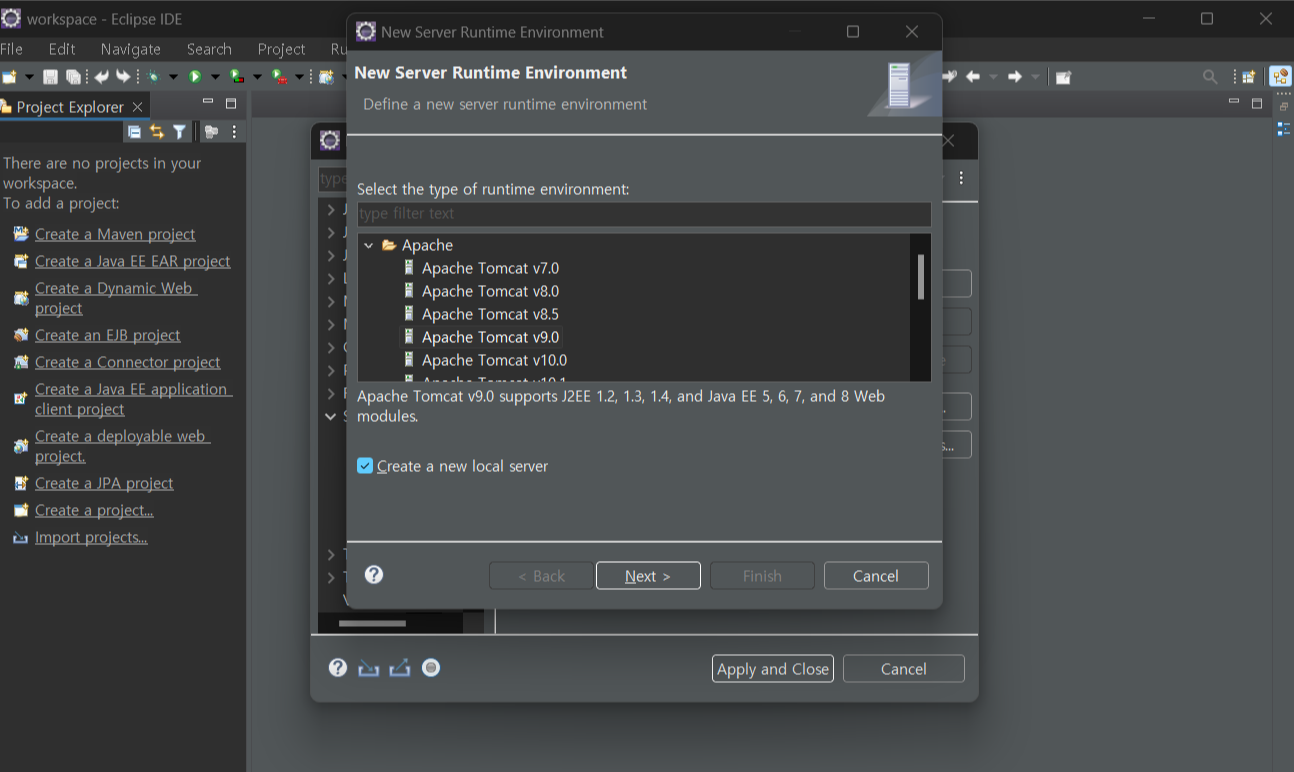The width and height of the screenshot is (1294, 772).
Task: Open Create an EJB project link
Action: point(108,335)
